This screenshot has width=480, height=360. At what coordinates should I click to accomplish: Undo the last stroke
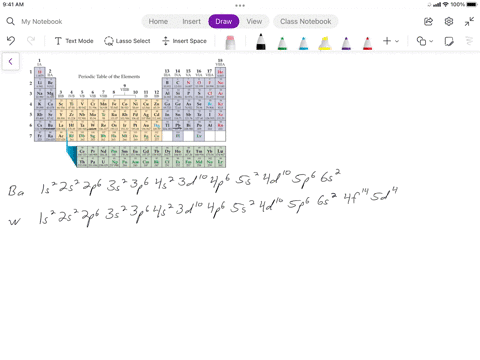point(11,41)
